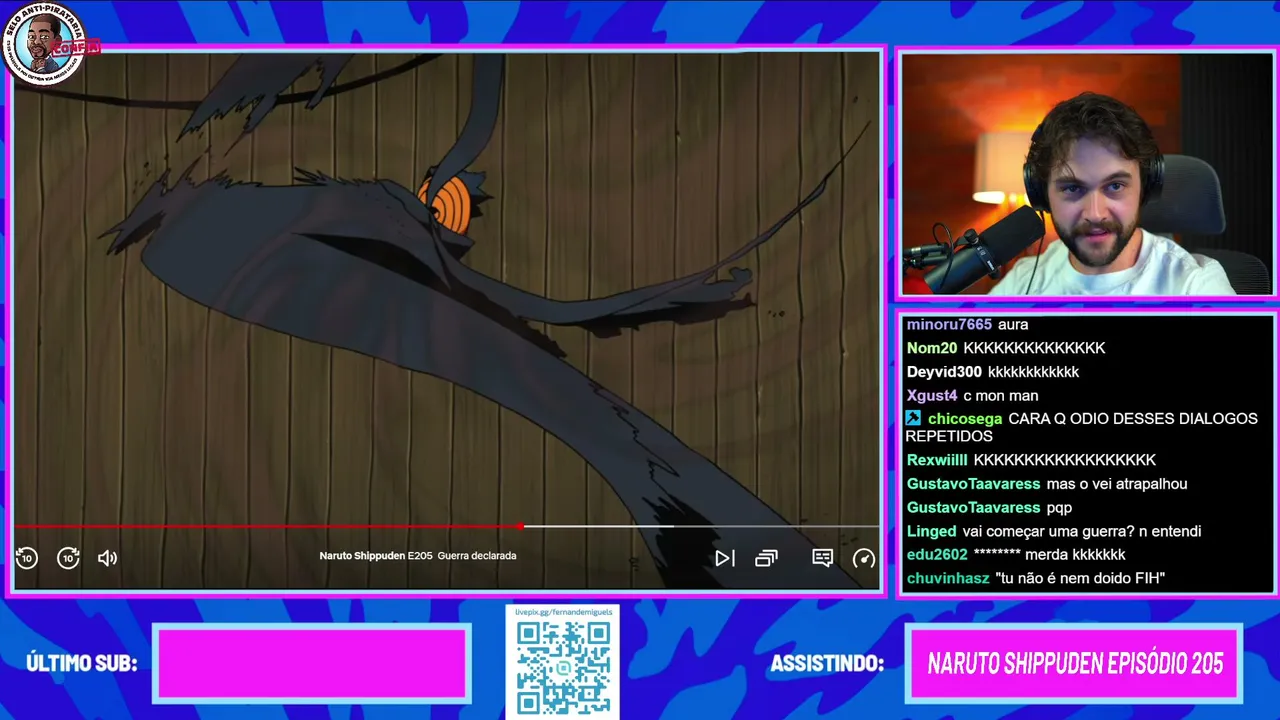Select chat username minoru7665

[949, 324]
